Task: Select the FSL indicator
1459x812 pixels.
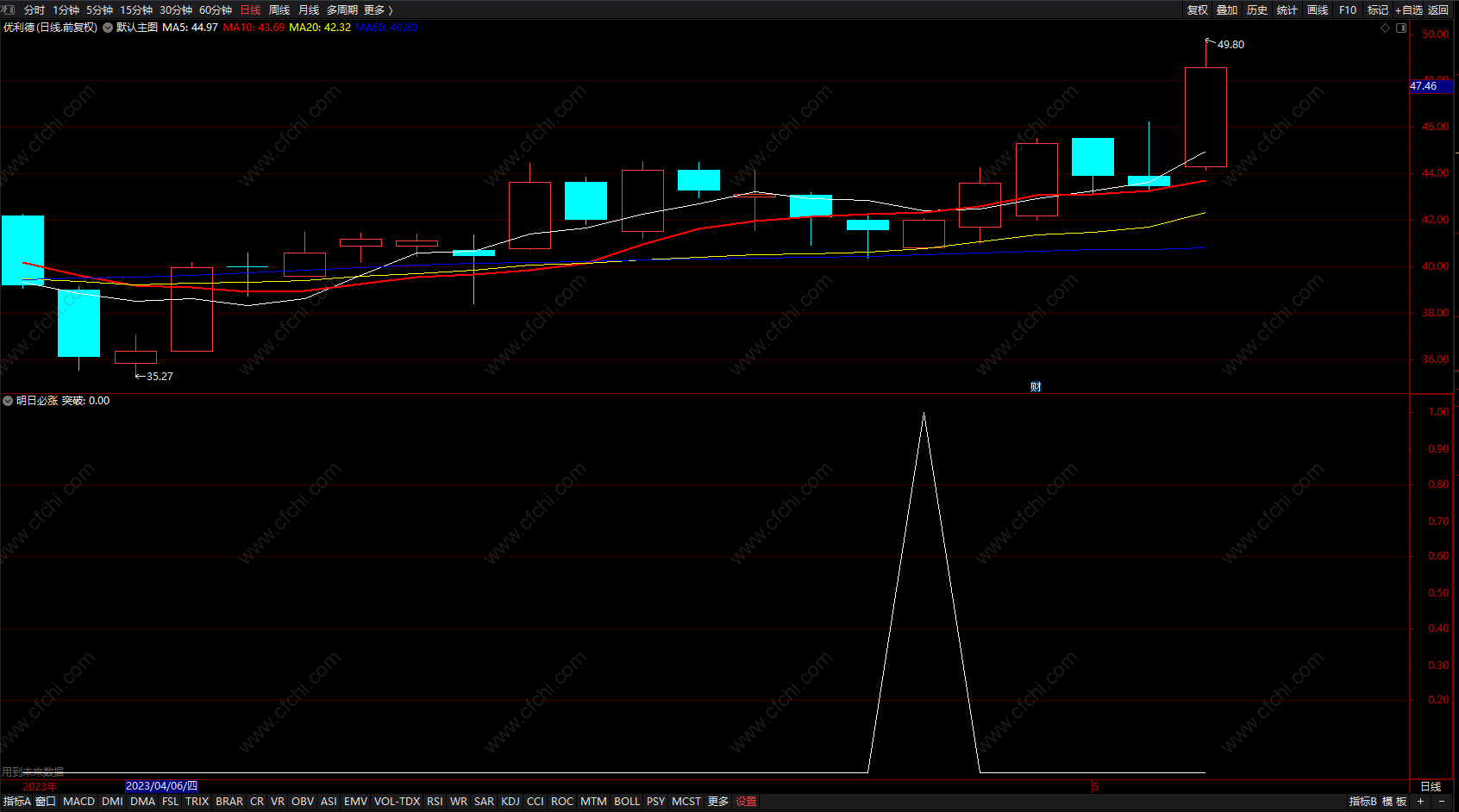Action: pyautogui.click(x=171, y=802)
